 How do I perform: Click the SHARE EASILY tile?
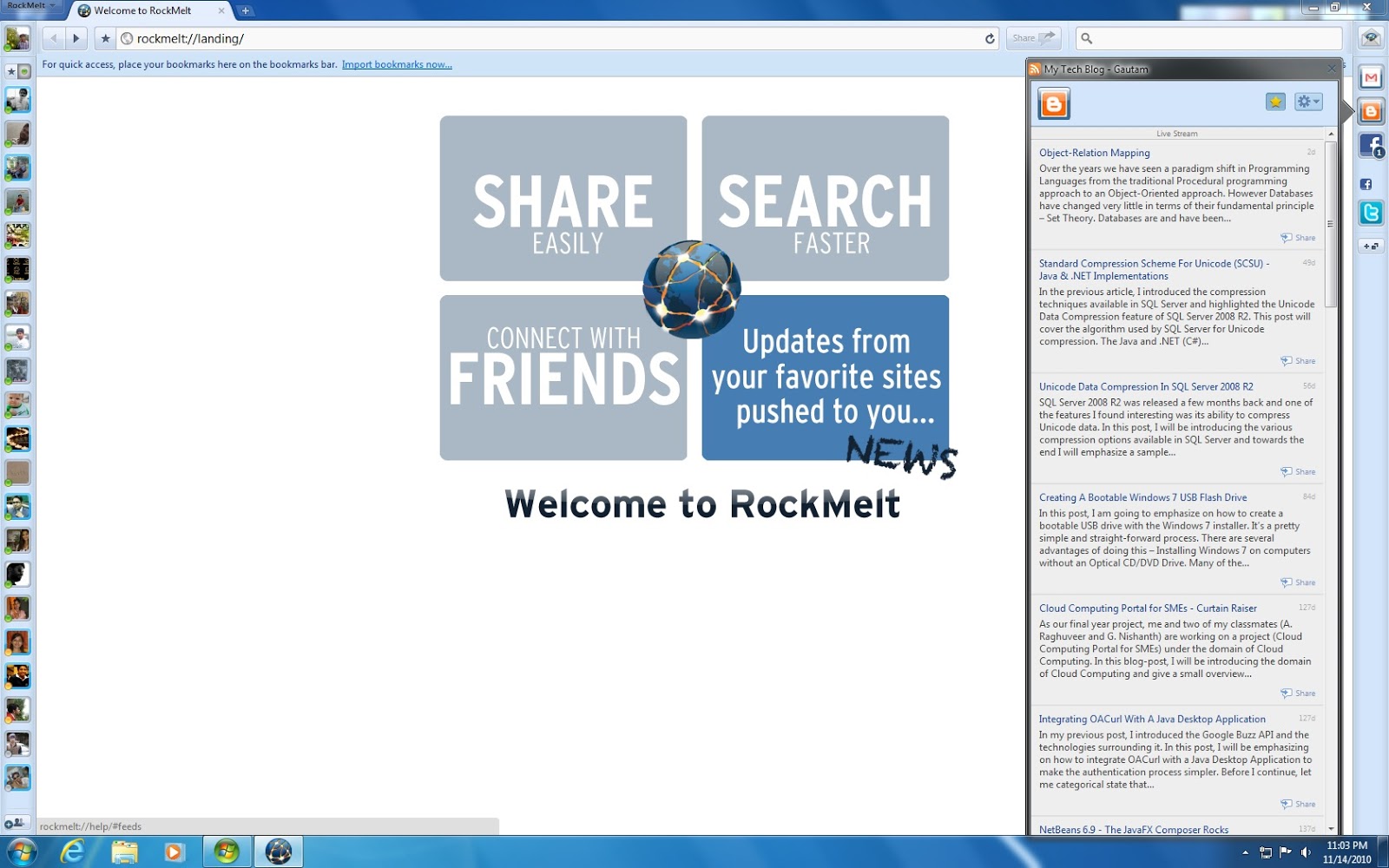click(563, 199)
